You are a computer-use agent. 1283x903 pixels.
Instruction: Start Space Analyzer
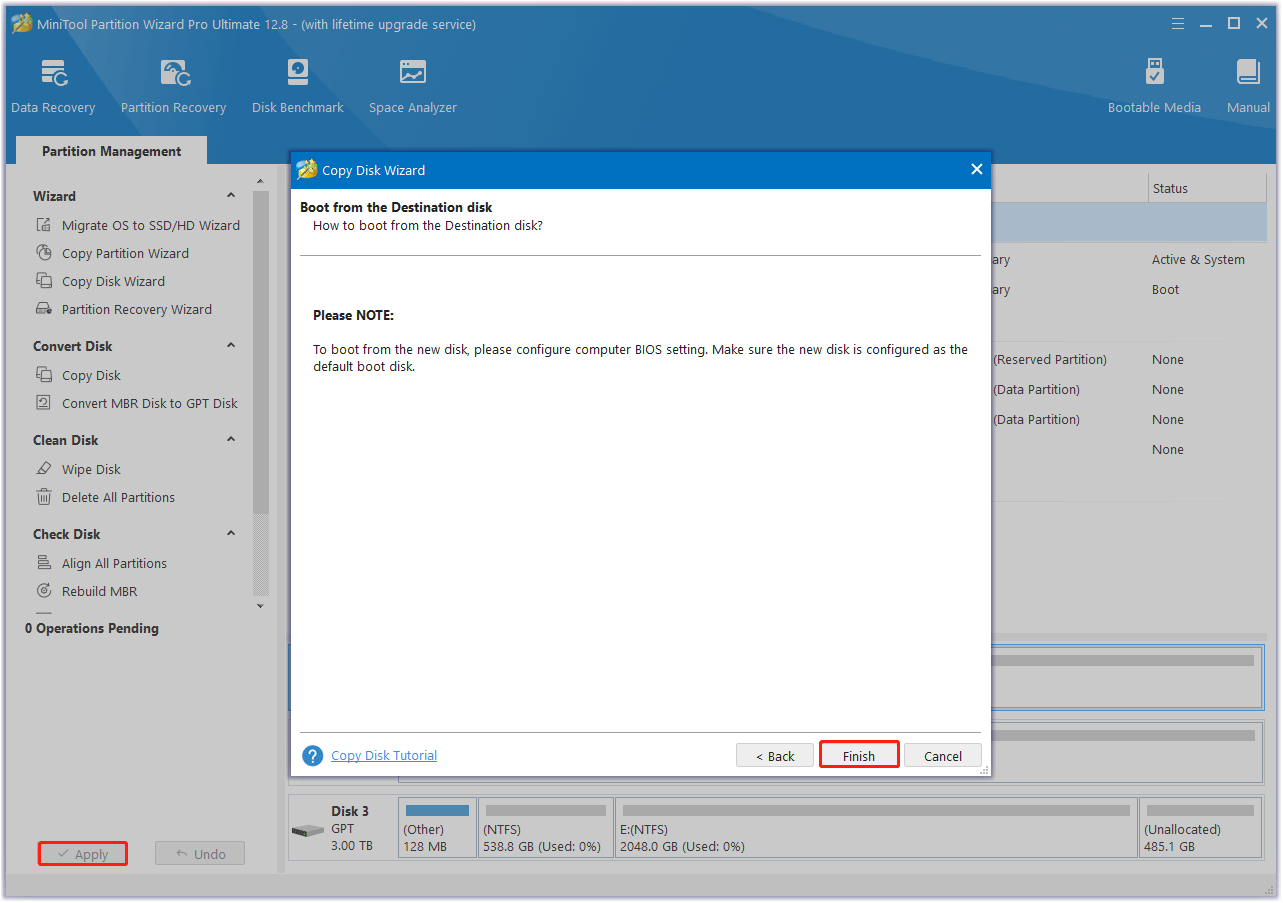(x=412, y=87)
